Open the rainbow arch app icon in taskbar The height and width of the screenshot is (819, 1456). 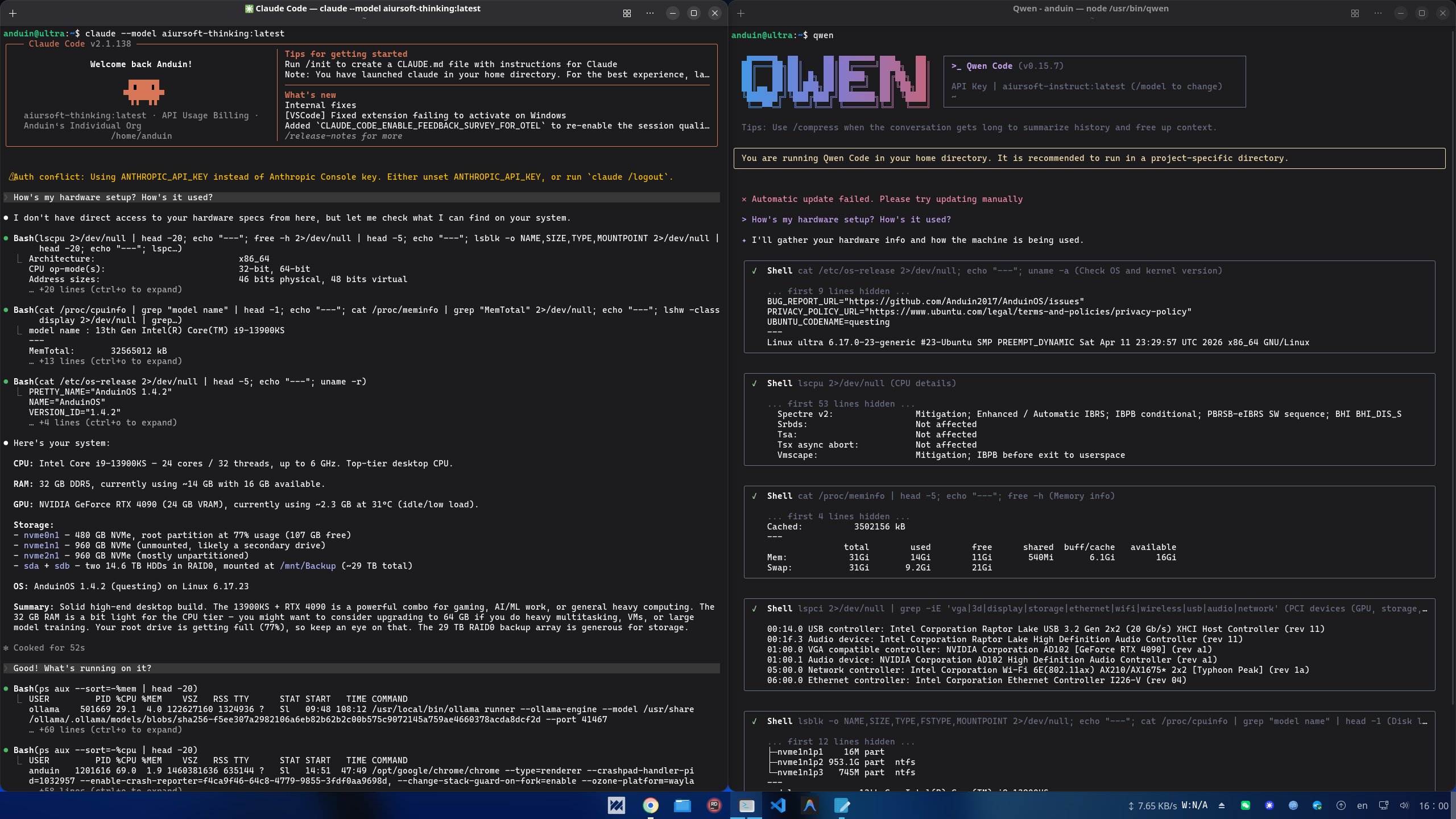(810, 805)
